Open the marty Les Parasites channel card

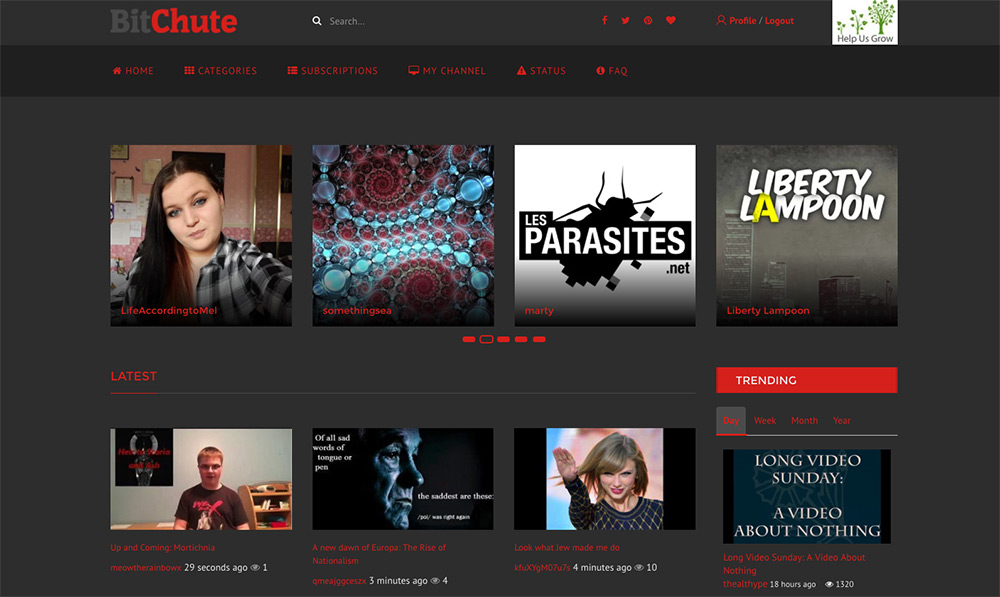(605, 235)
